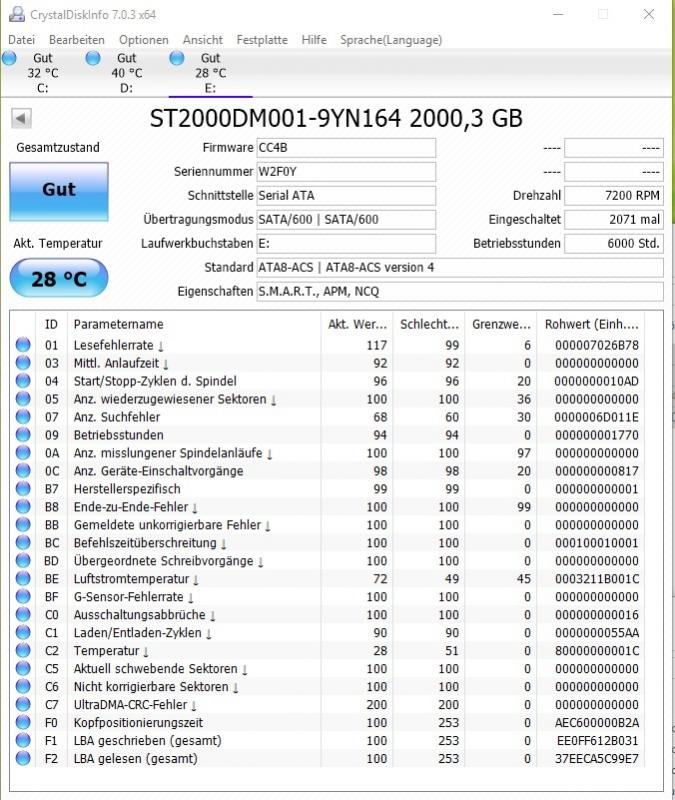Click the Grenzwert column header
The width and height of the screenshot is (675, 800).
click(501, 324)
